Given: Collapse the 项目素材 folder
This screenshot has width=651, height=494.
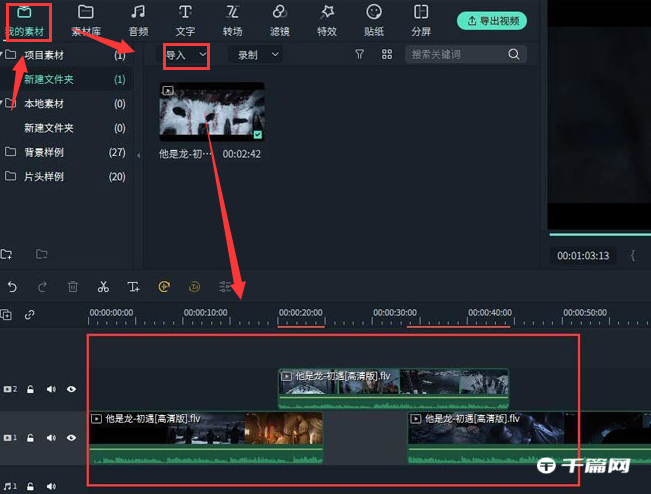Looking at the screenshot, I should pos(2,54).
